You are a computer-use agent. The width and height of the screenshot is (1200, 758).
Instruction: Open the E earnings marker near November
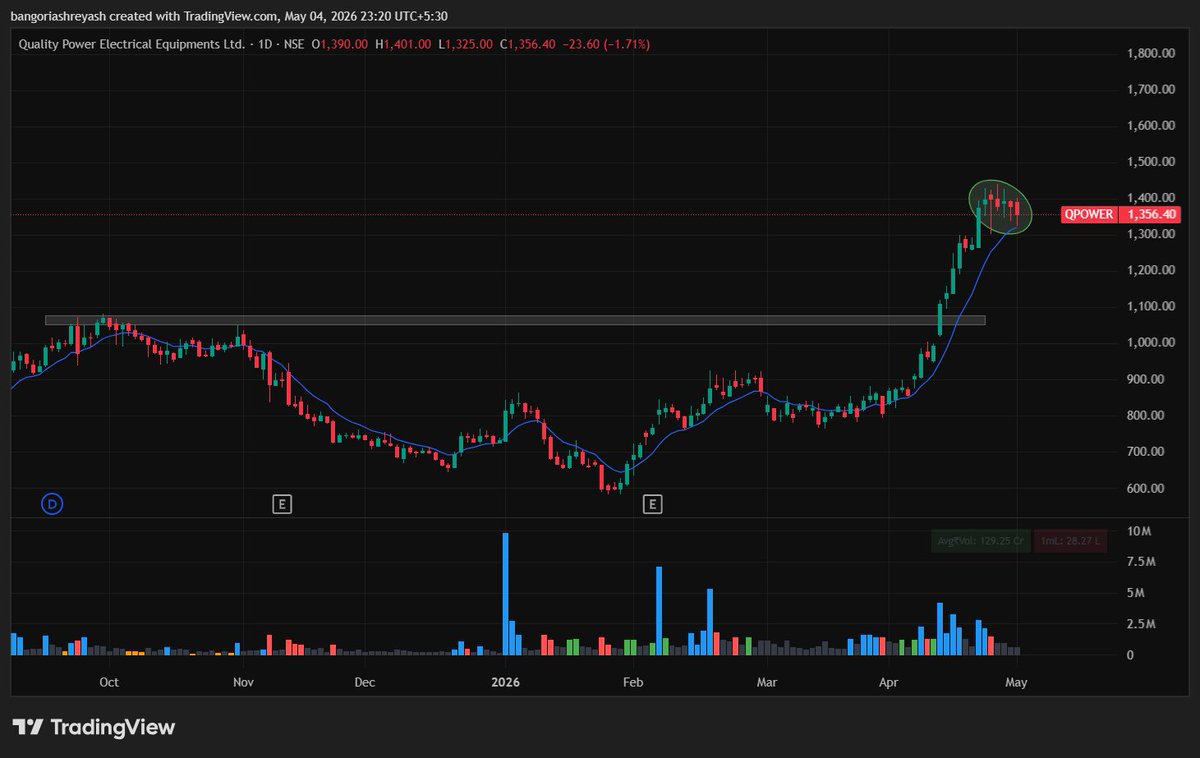pos(283,504)
